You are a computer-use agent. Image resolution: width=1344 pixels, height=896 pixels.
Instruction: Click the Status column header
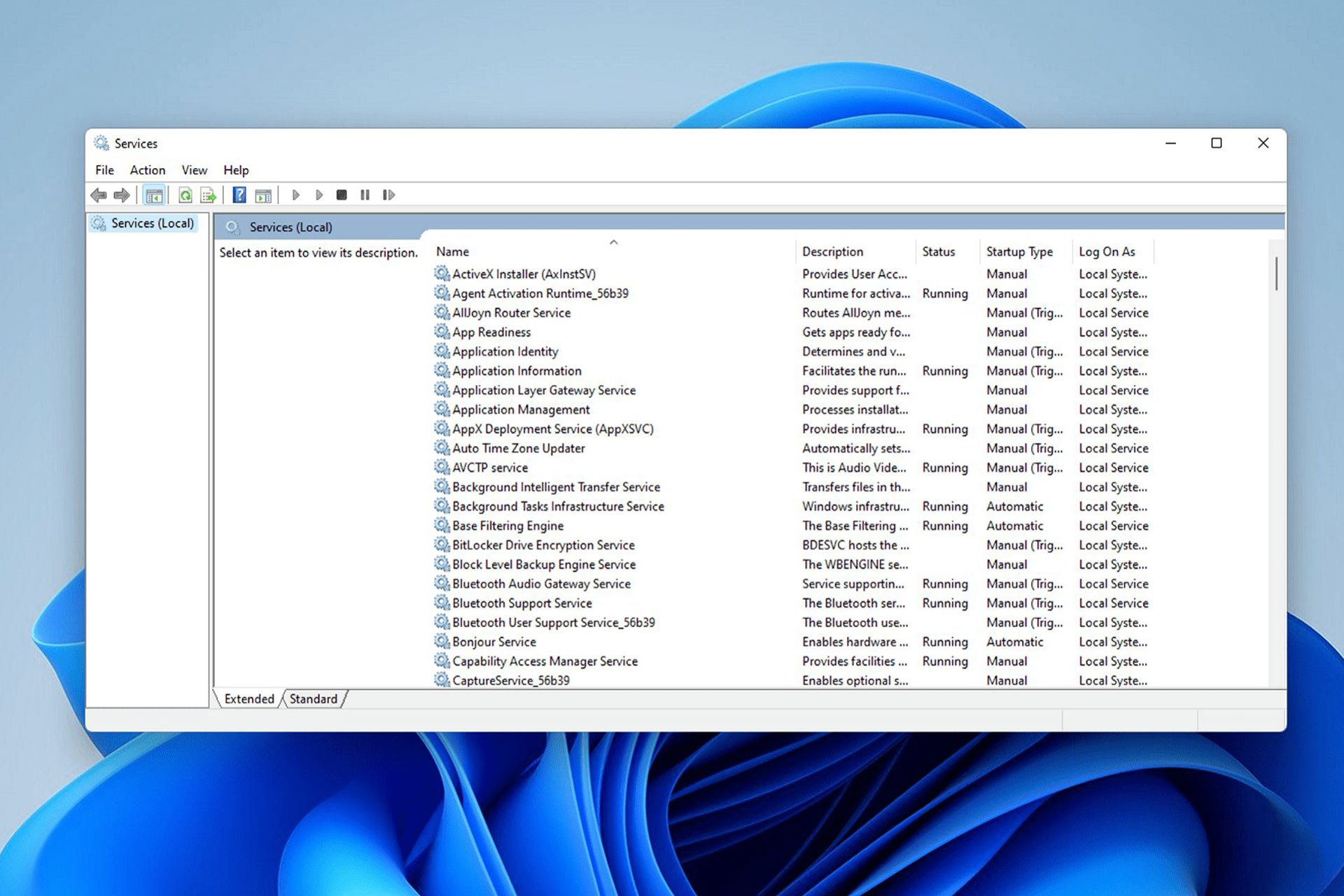point(939,251)
